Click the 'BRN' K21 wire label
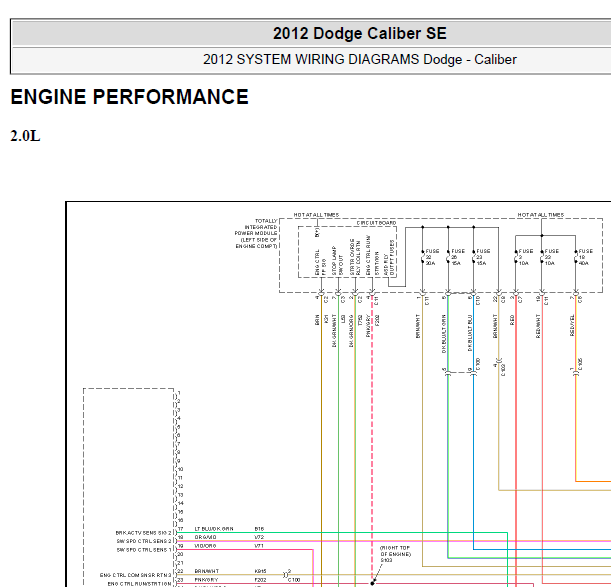This screenshot has width=611, height=587. [317, 320]
